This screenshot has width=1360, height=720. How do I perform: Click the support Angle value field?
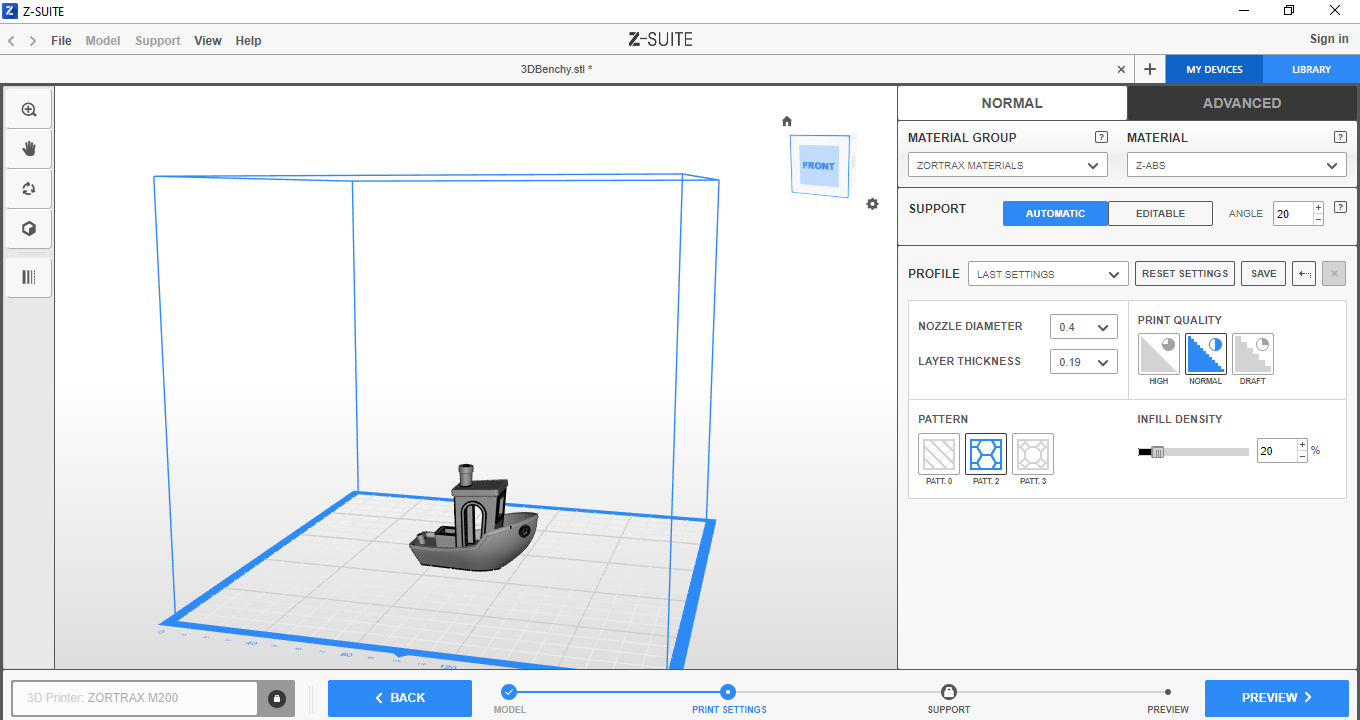tap(1293, 213)
